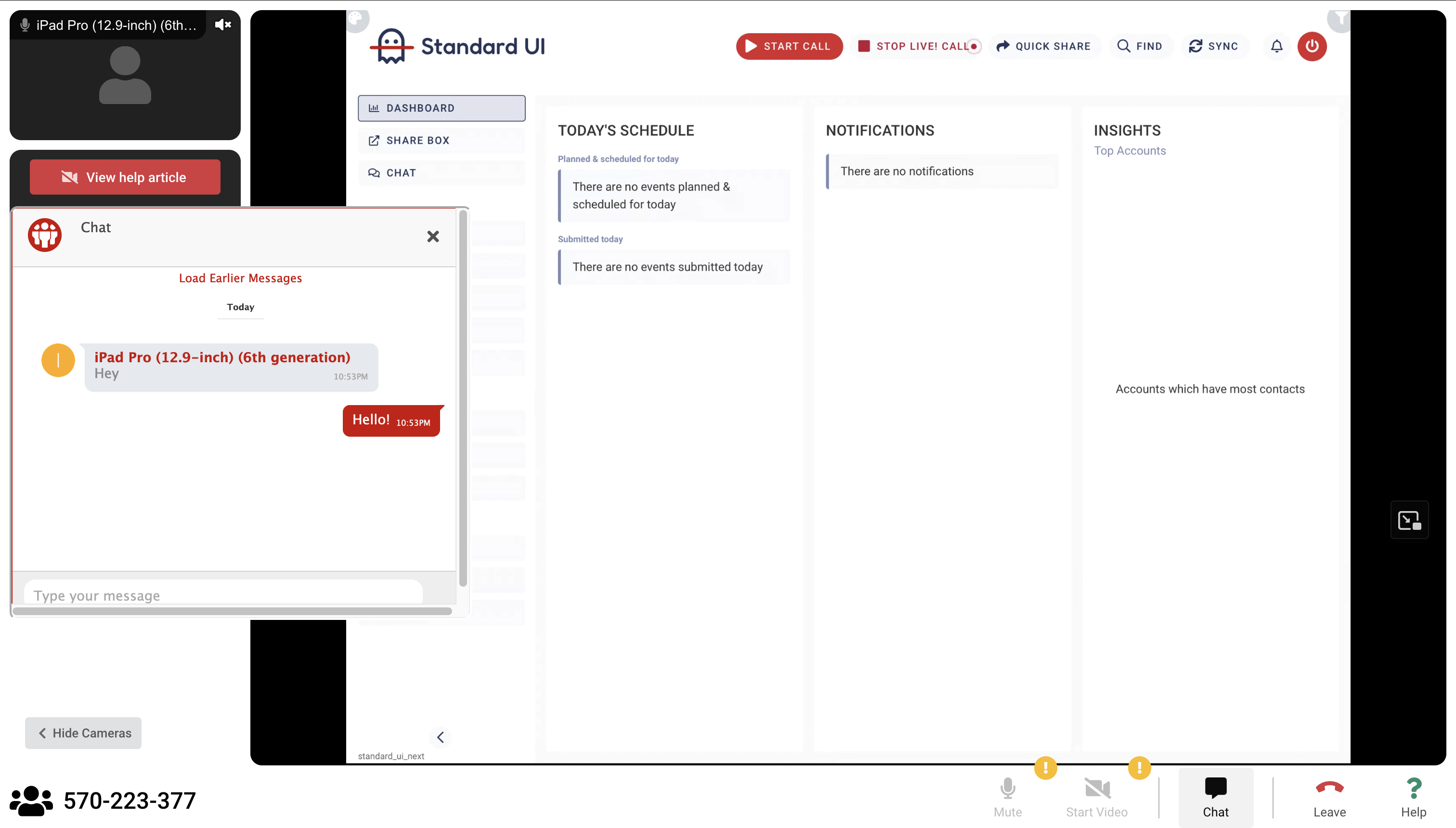The width and height of the screenshot is (1456, 828).
Task: Click the speaker muted icon on camera tile
Action: (x=222, y=25)
